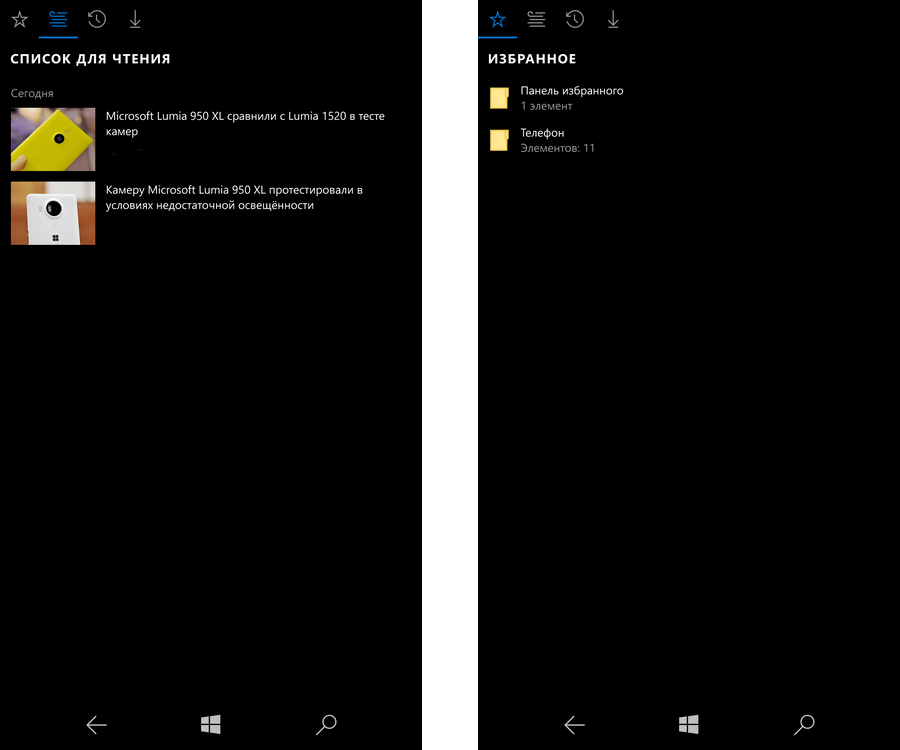This screenshot has height=750, width=900.
Task: Tap Back arrow on right phone
Action: 575,725
